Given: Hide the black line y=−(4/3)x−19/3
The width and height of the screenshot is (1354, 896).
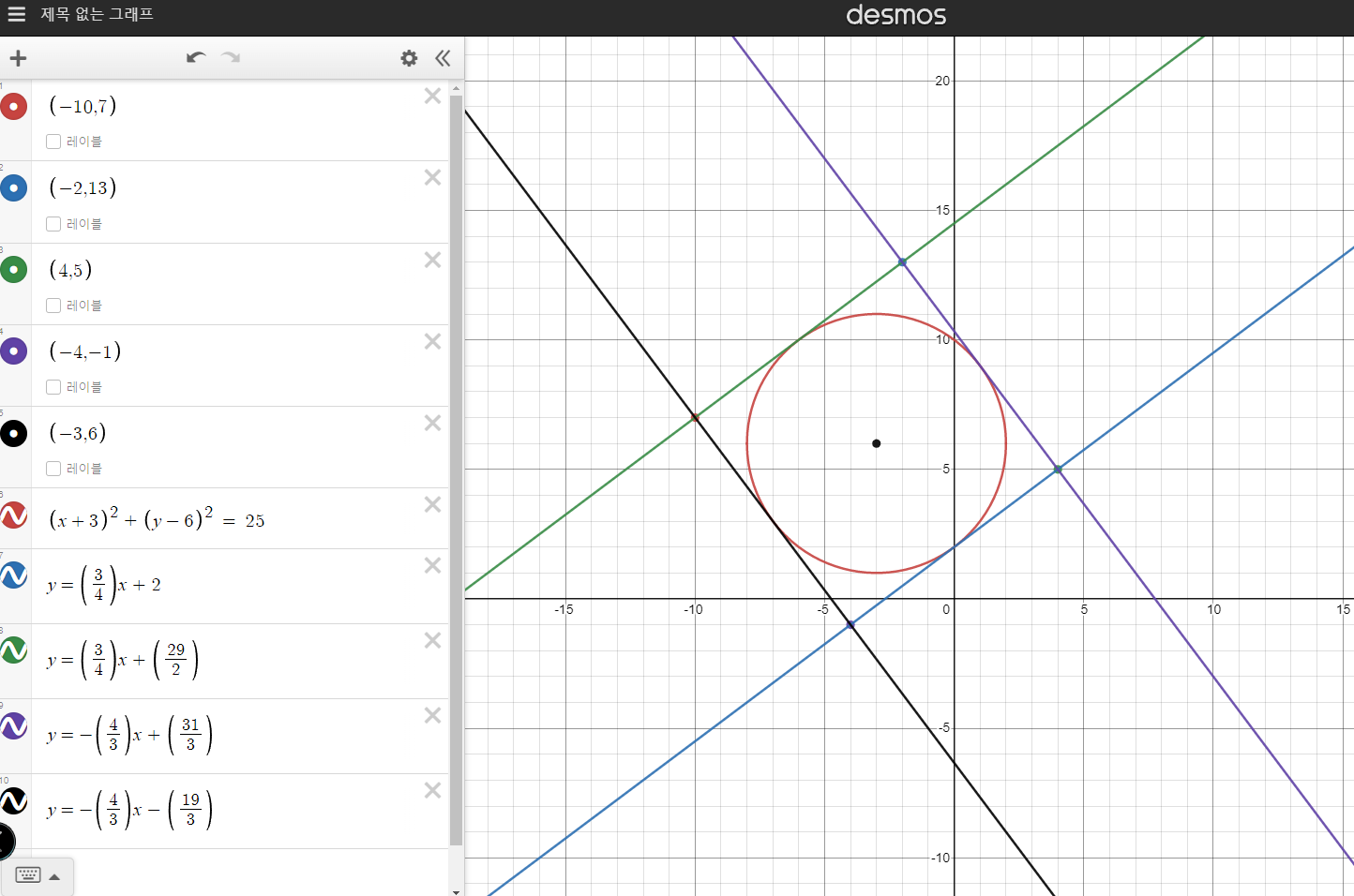Looking at the screenshot, I should (13, 800).
